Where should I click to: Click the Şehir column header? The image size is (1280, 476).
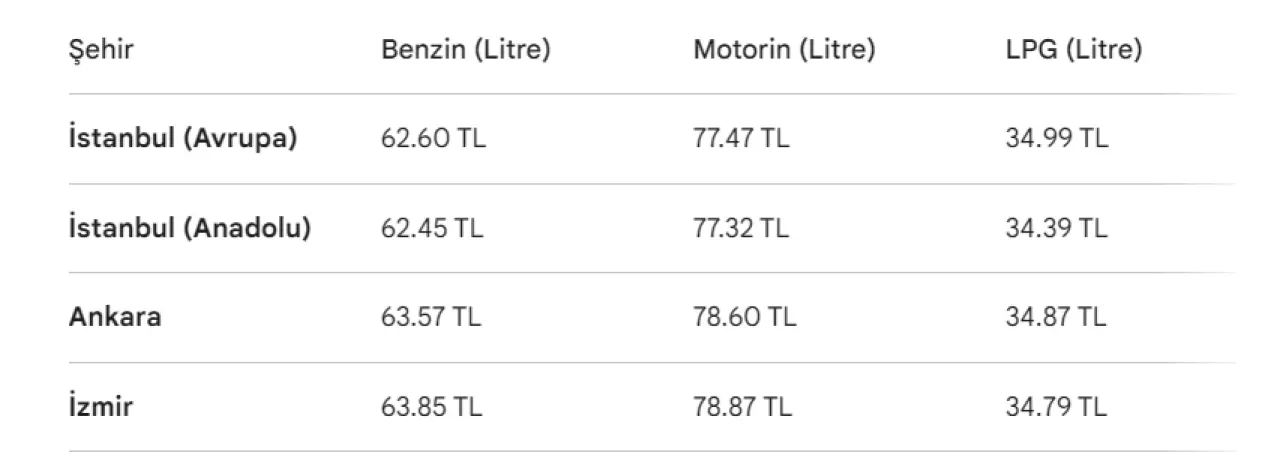[101, 50]
